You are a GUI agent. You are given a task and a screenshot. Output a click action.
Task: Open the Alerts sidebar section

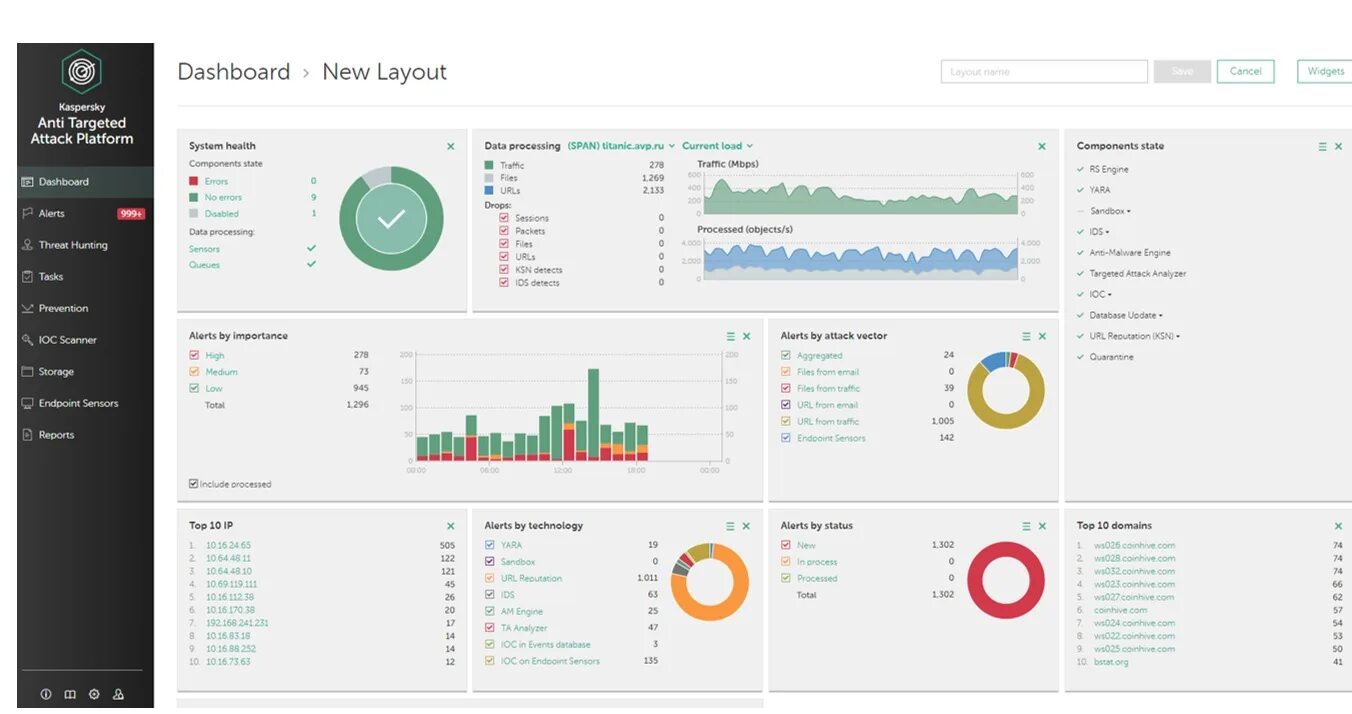(x=85, y=214)
